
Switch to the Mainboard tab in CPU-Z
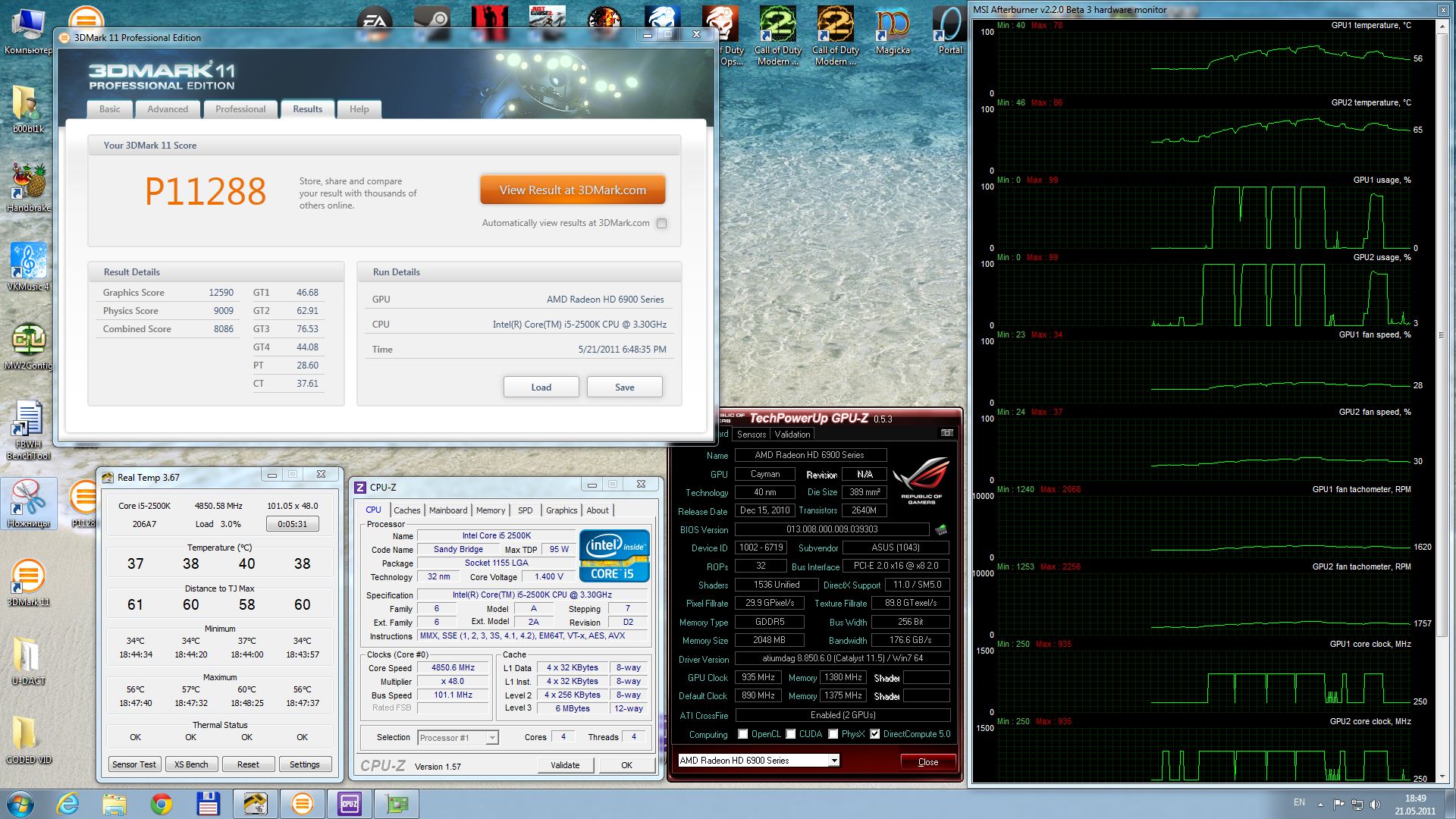coord(448,510)
